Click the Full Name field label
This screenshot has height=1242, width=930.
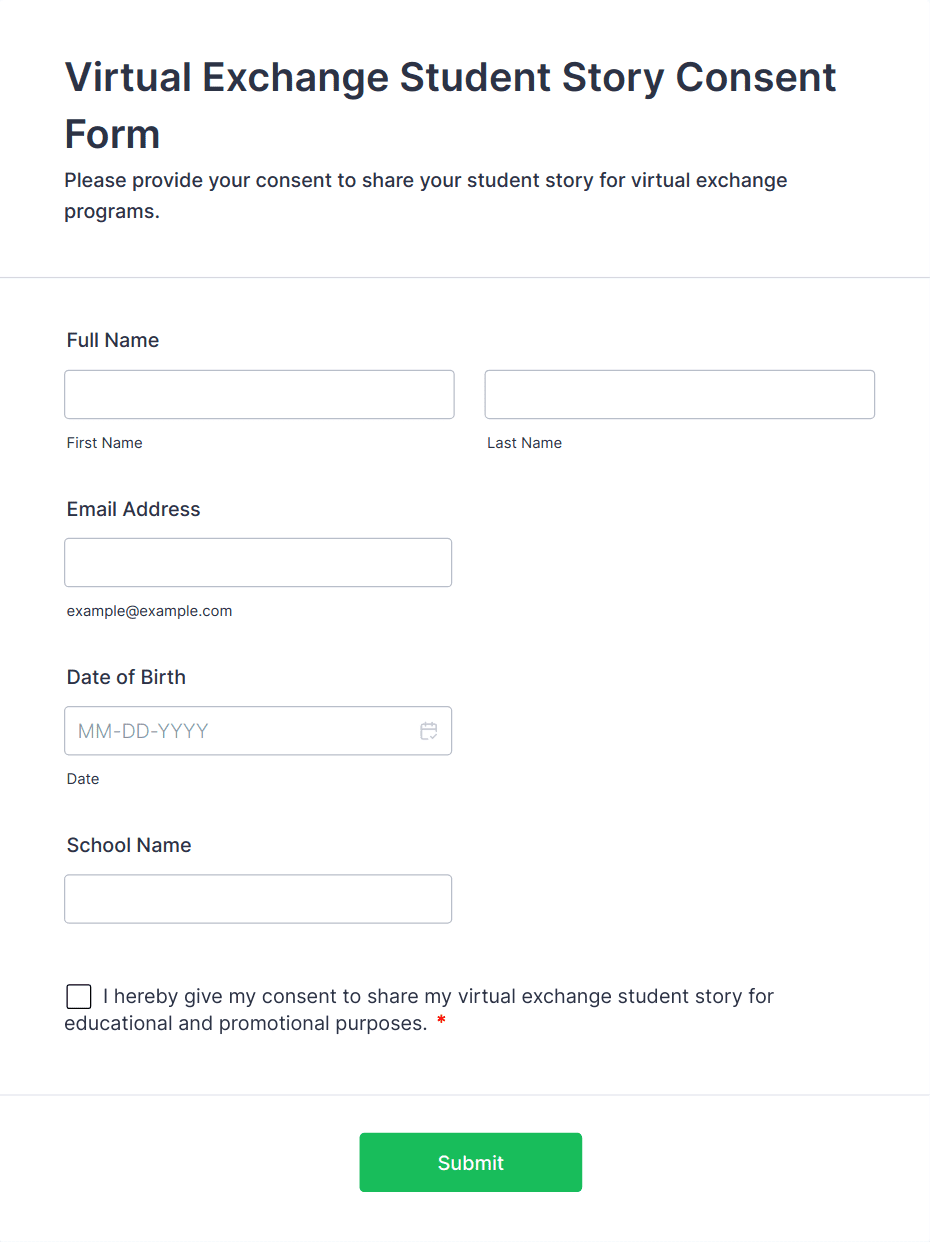[x=113, y=341]
